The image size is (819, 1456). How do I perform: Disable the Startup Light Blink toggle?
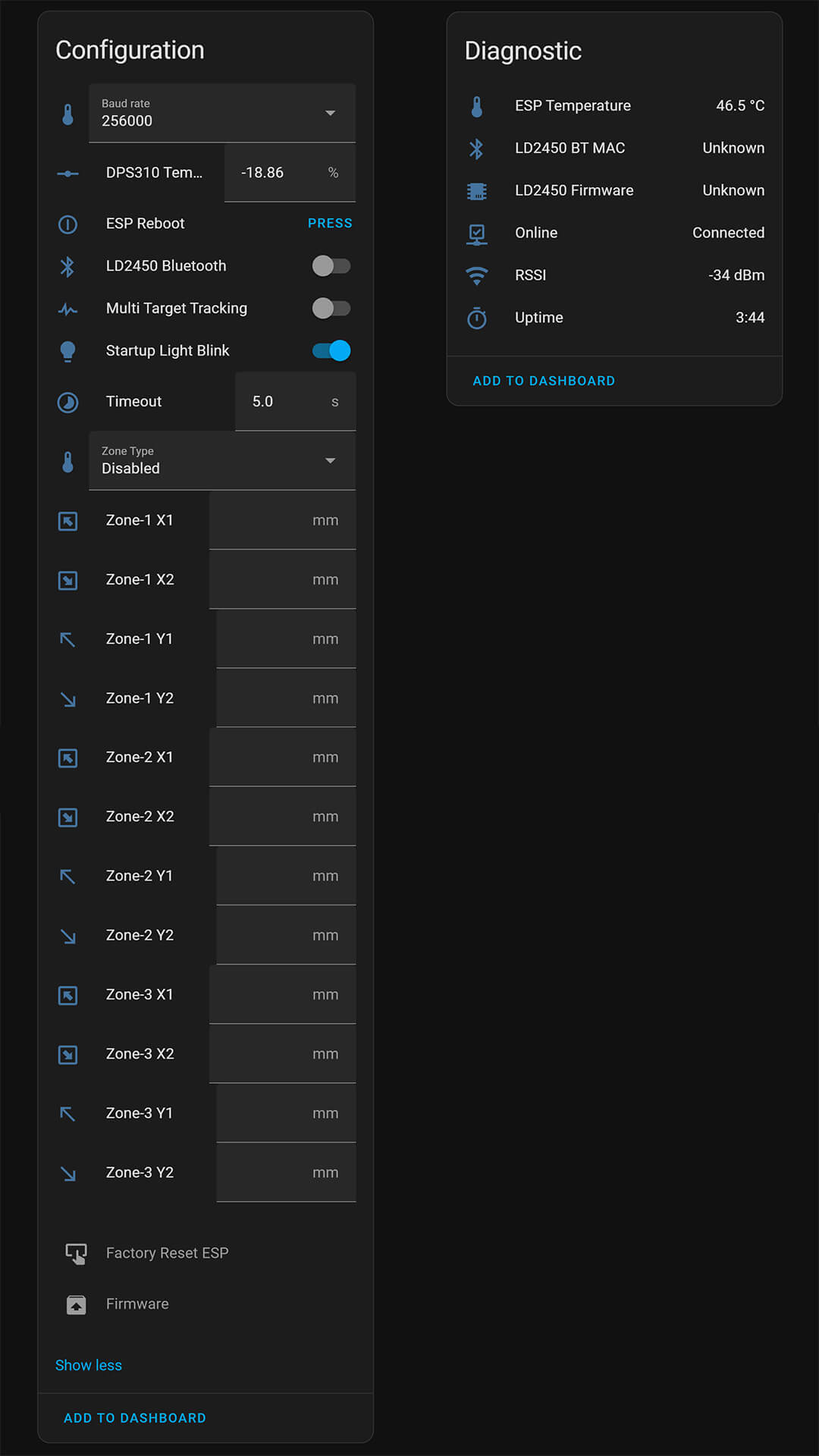point(331,351)
